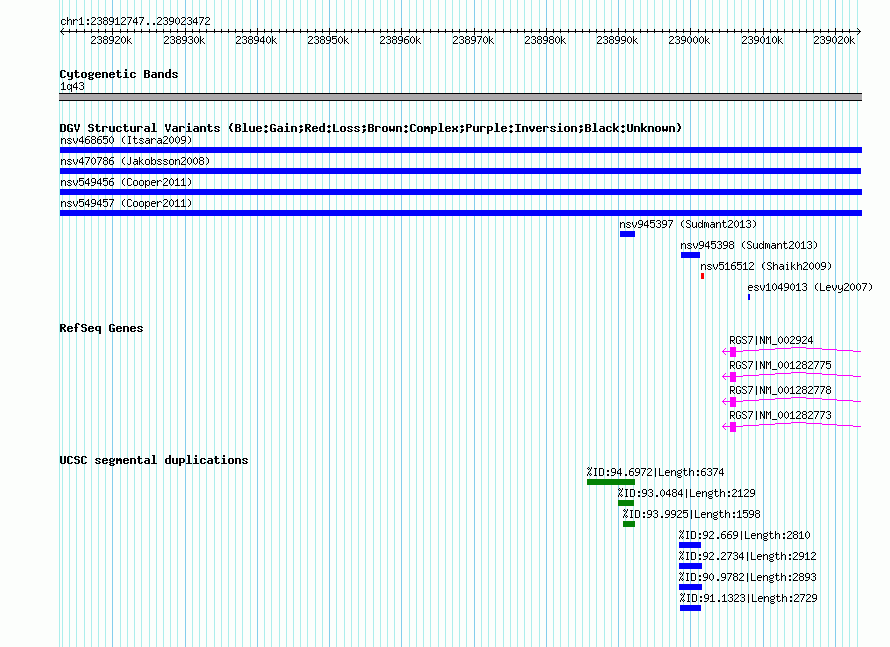Click ruler tick label 239000k
The height and width of the screenshot is (647, 890).
(x=689, y=40)
